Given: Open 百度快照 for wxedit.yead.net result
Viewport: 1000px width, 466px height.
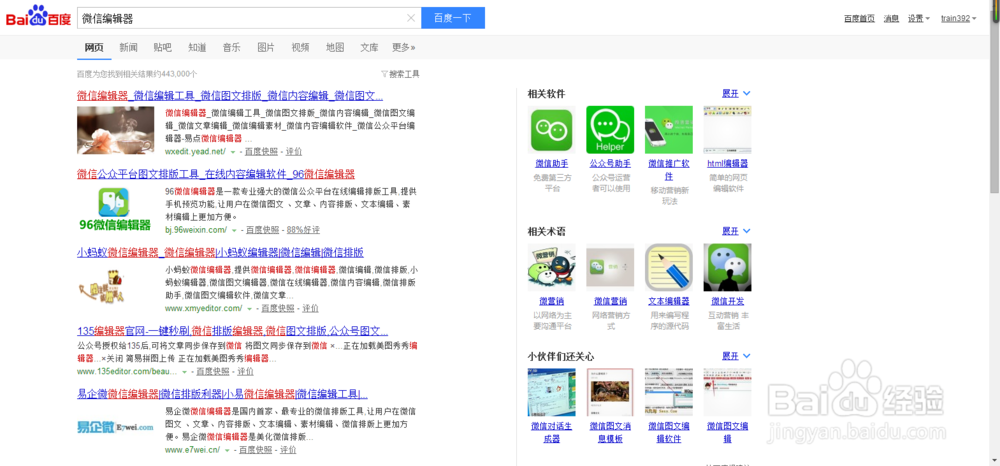Looking at the screenshot, I should pos(261,152).
